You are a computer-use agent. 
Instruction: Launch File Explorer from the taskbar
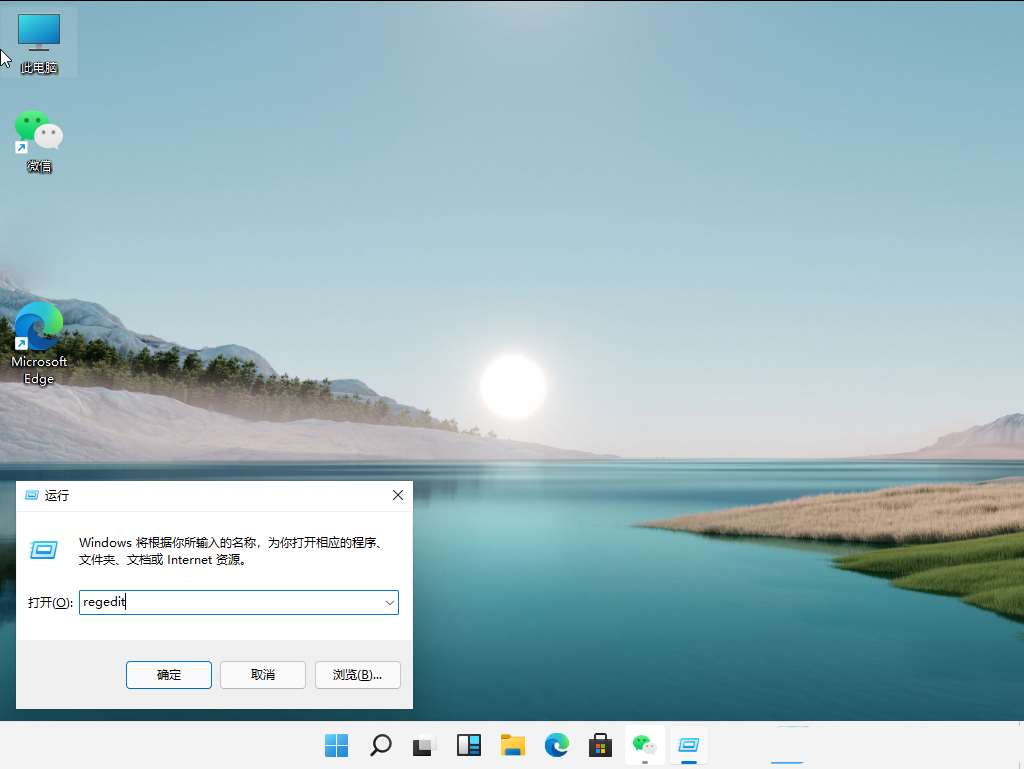pos(513,745)
